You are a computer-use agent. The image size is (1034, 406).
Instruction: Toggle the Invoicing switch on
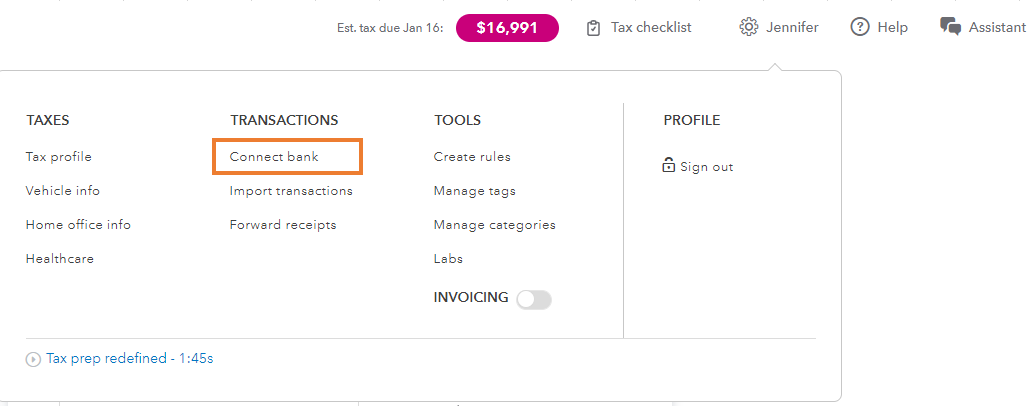[534, 299]
